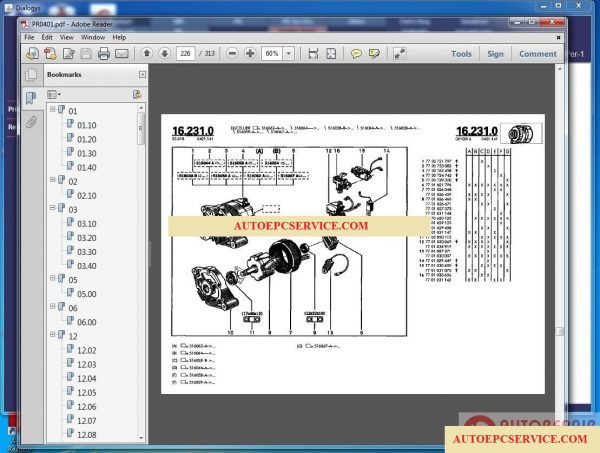Collapse bookmark group 02
Image resolution: width=600 pixels, height=453 pixels.
pos(53,179)
